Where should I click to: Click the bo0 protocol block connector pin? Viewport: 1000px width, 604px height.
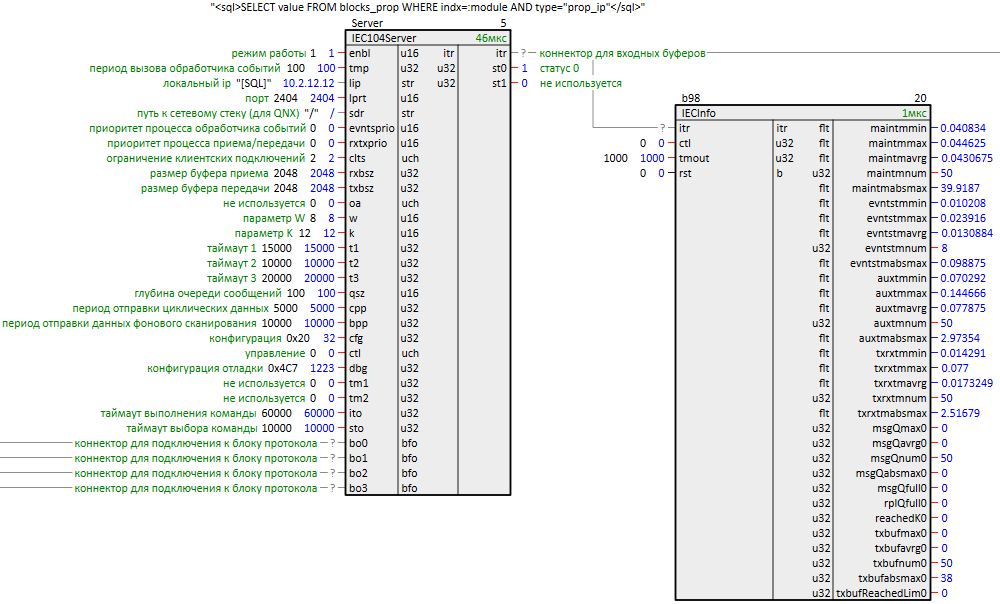click(358, 443)
